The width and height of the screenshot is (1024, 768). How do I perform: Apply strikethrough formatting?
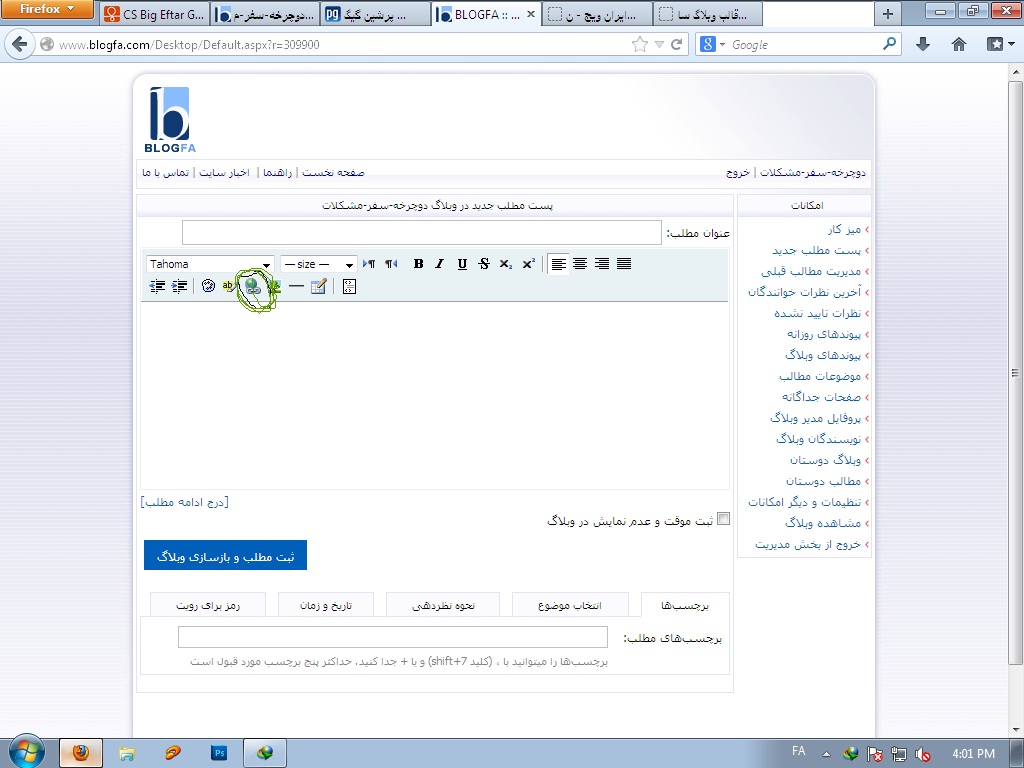pyautogui.click(x=484, y=264)
